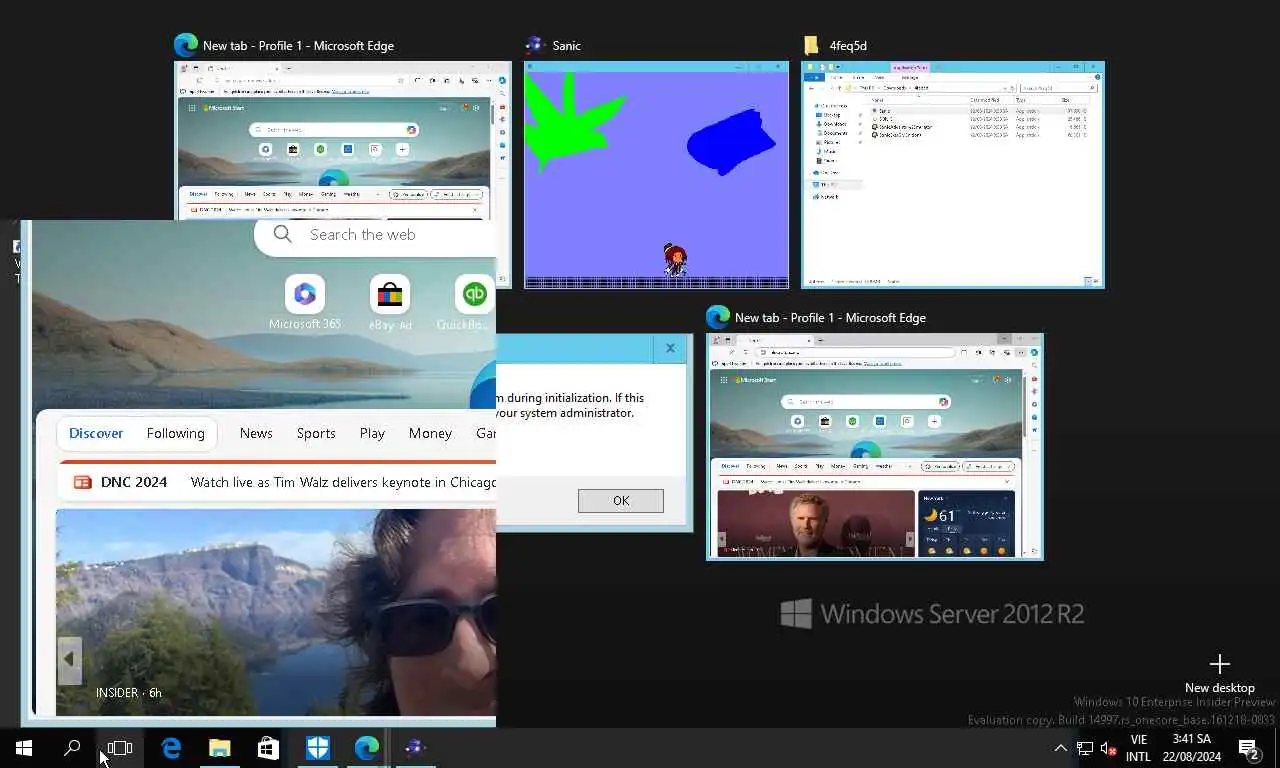Open the News feed tab
1280x768 pixels.
[256, 433]
